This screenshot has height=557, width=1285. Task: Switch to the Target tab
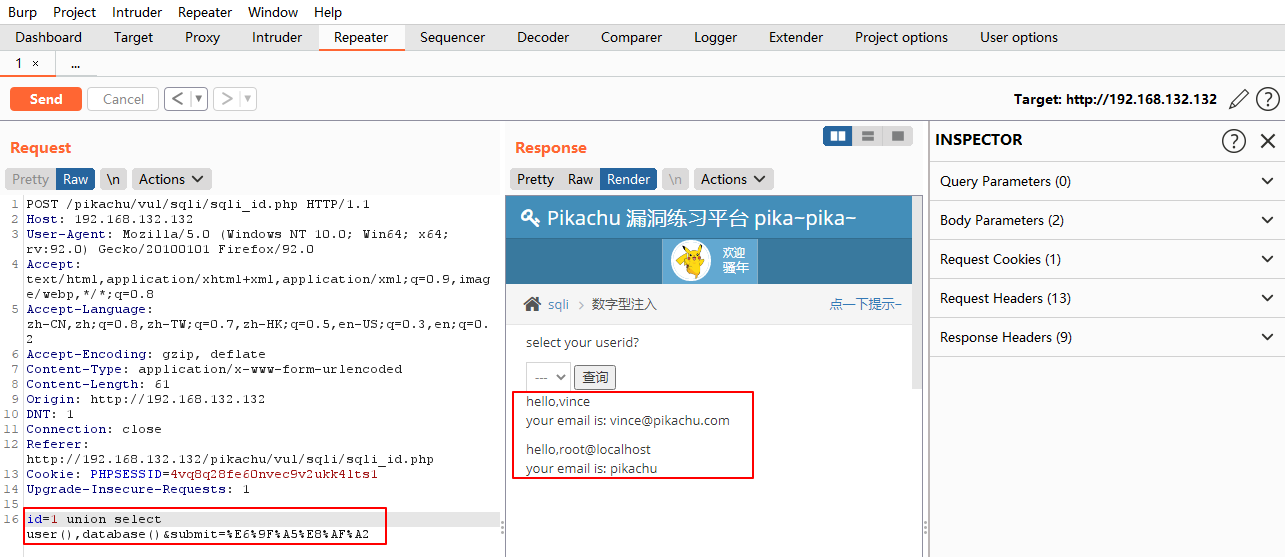[133, 37]
